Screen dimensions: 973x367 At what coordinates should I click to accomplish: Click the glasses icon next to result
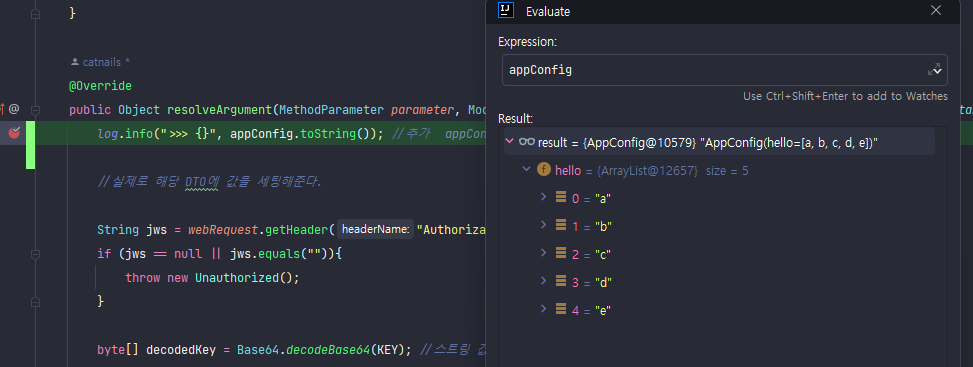click(x=527, y=142)
